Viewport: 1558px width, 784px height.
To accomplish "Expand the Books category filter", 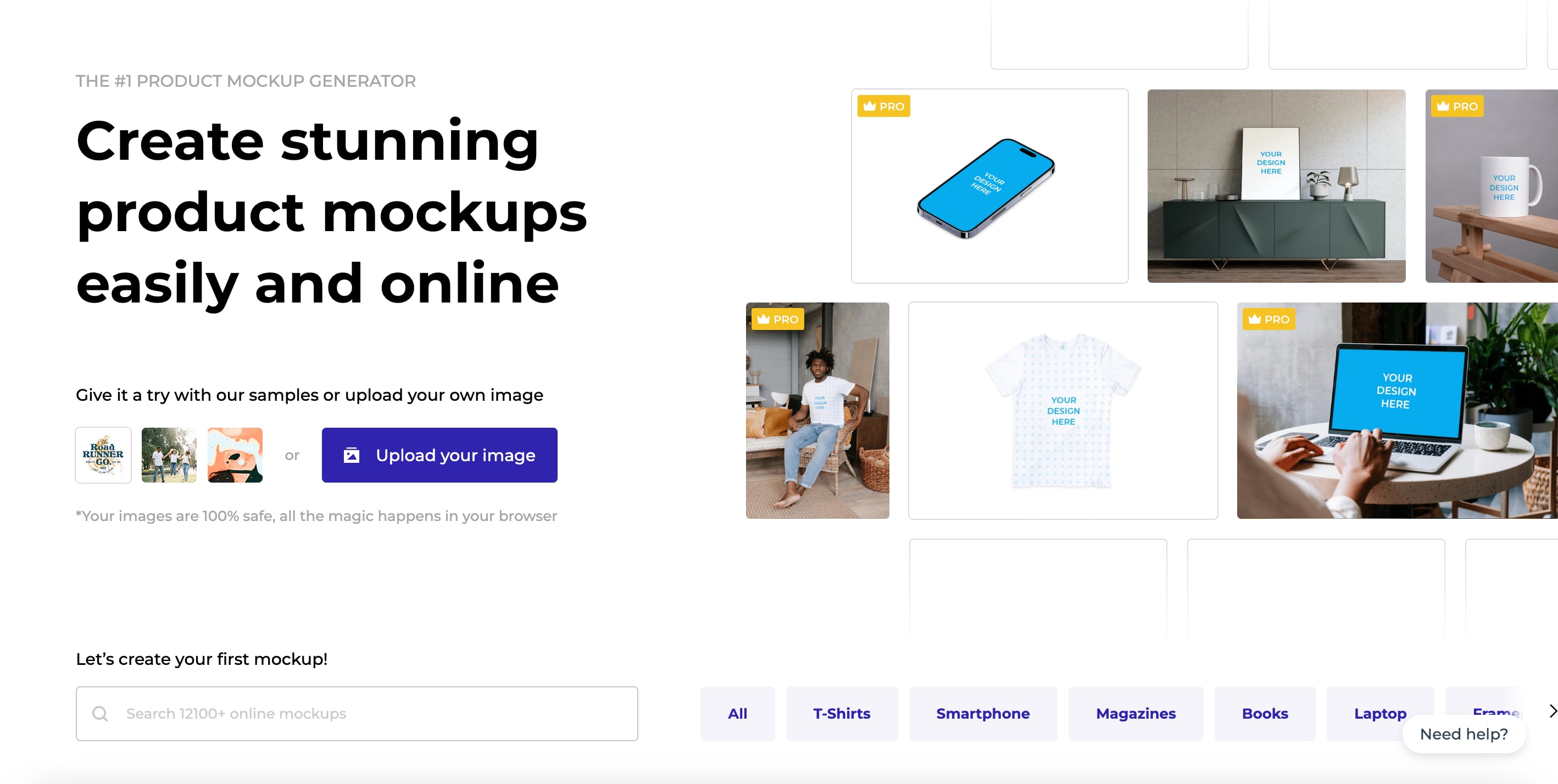I will (x=1265, y=713).
